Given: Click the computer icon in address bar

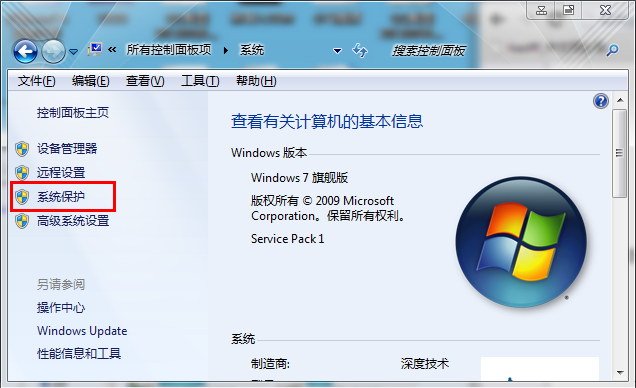Looking at the screenshot, I should pyautogui.click(x=95, y=50).
